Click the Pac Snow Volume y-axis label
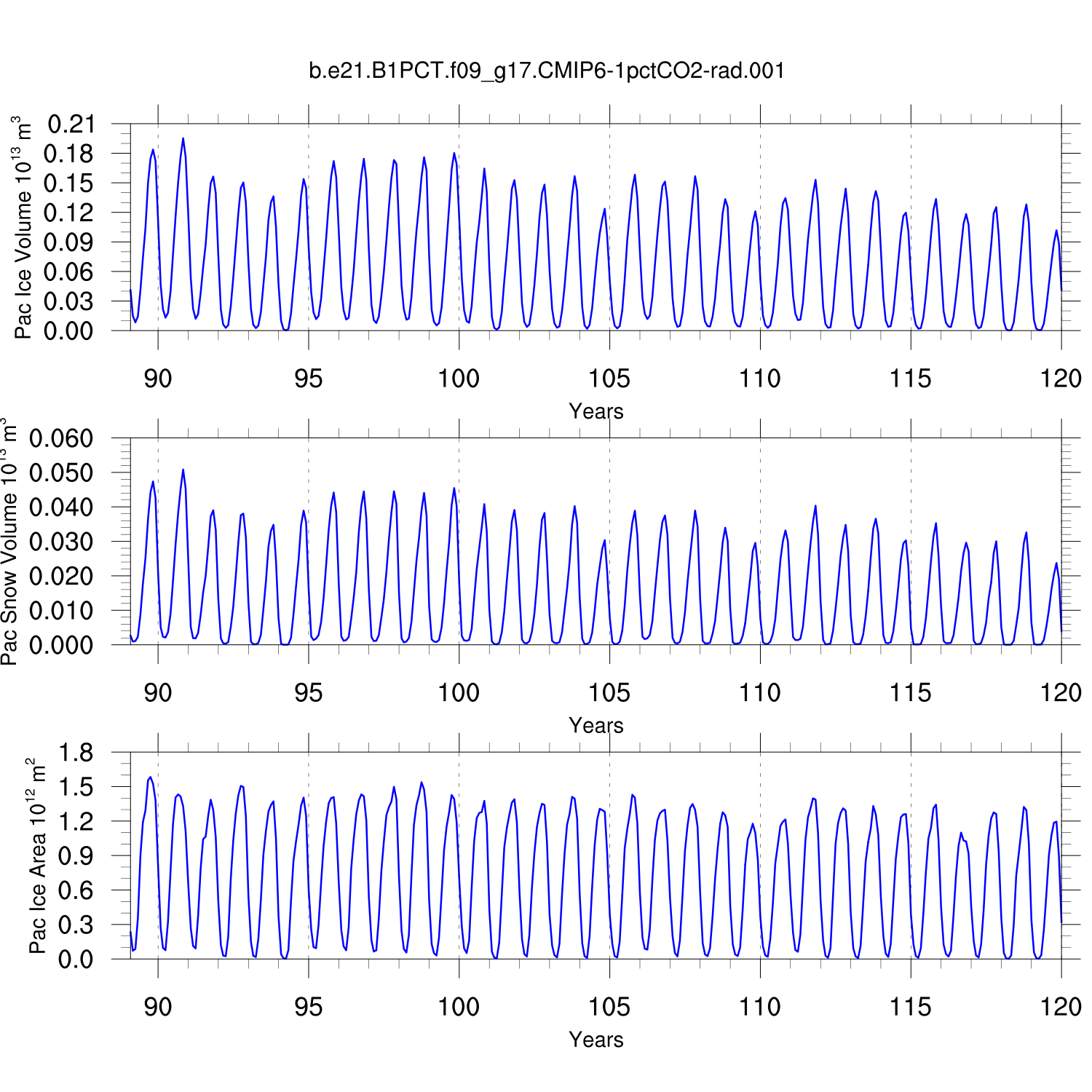1092x1092 pixels. 9,542
